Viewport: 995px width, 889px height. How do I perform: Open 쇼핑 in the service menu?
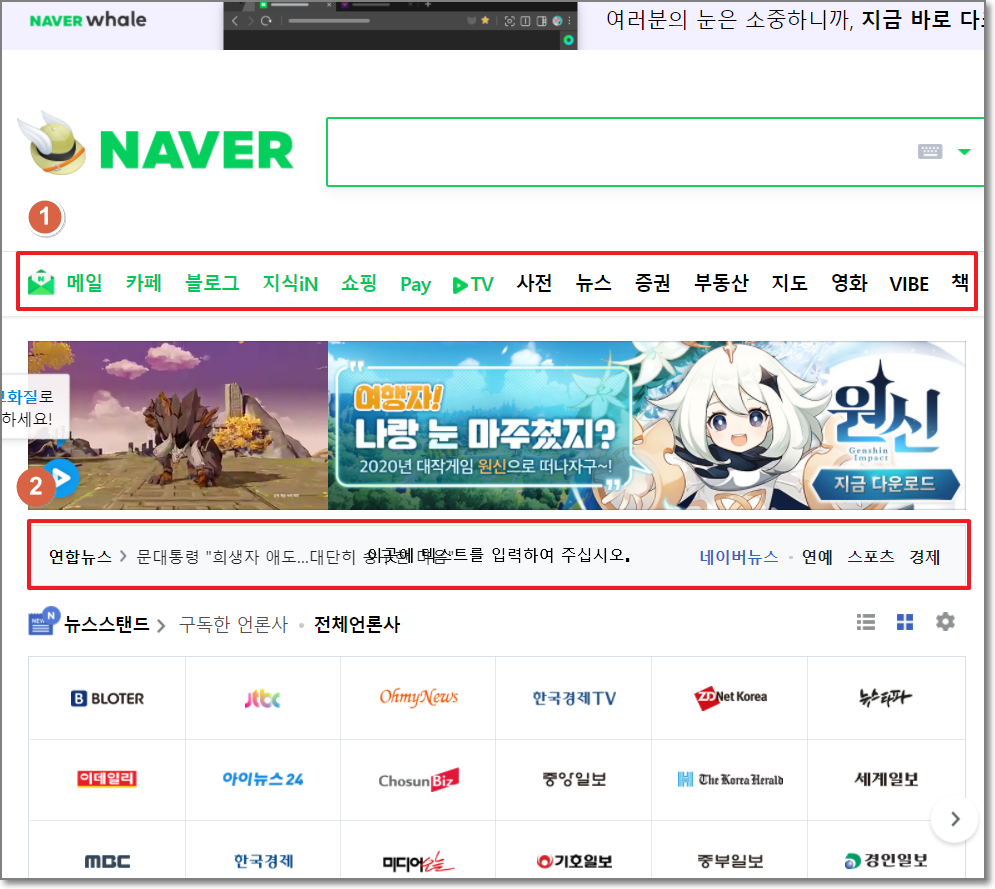coord(359,283)
